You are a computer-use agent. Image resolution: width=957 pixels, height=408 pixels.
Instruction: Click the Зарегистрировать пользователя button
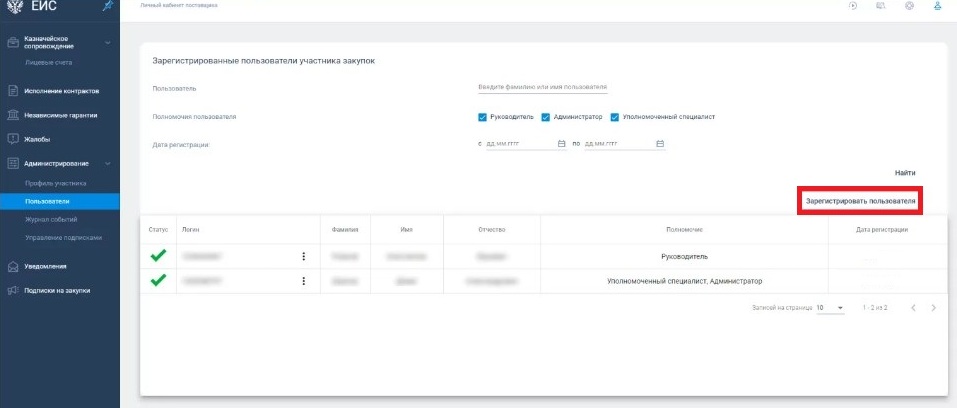pos(860,201)
